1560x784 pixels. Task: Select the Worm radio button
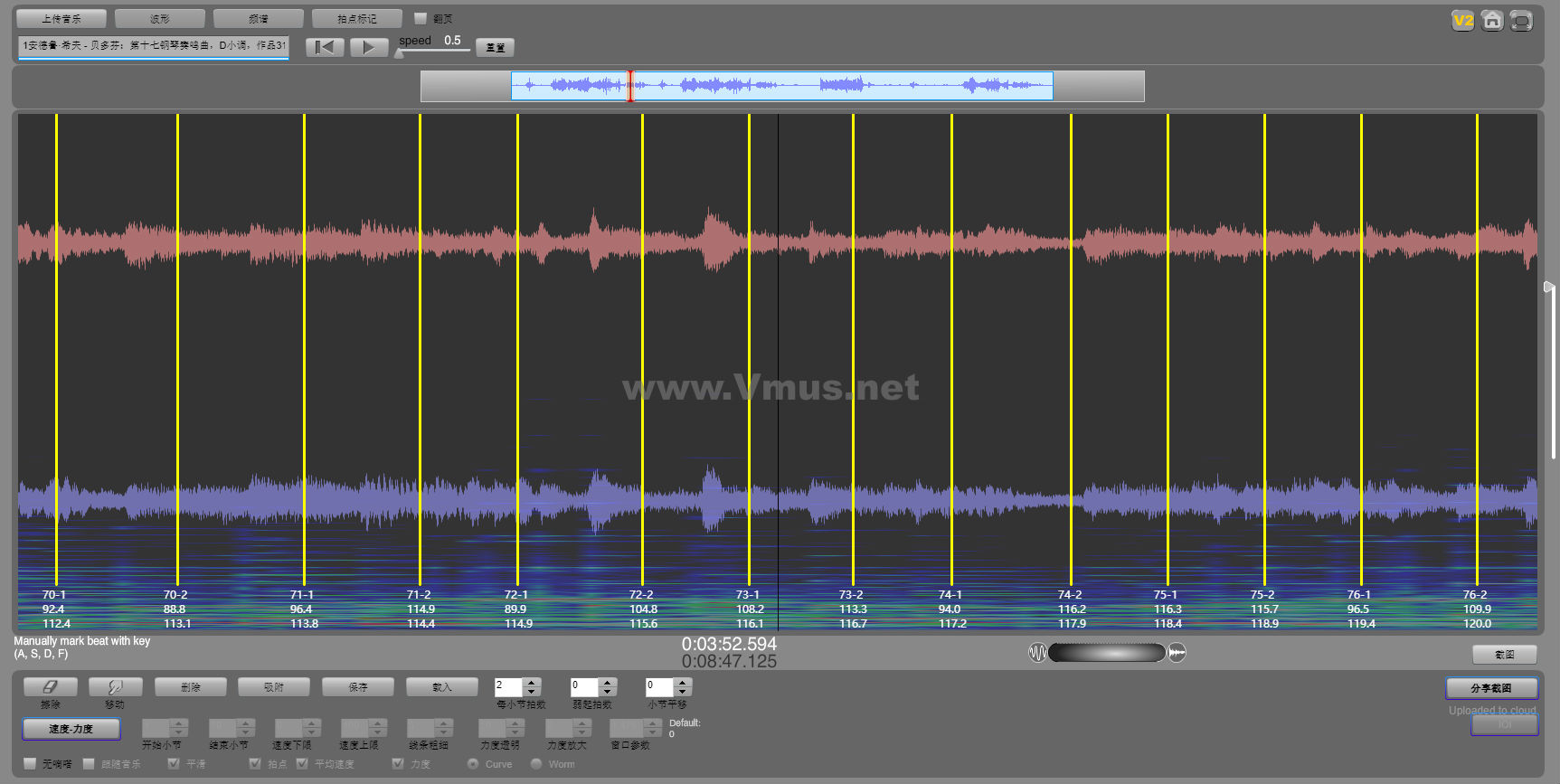tap(536, 764)
